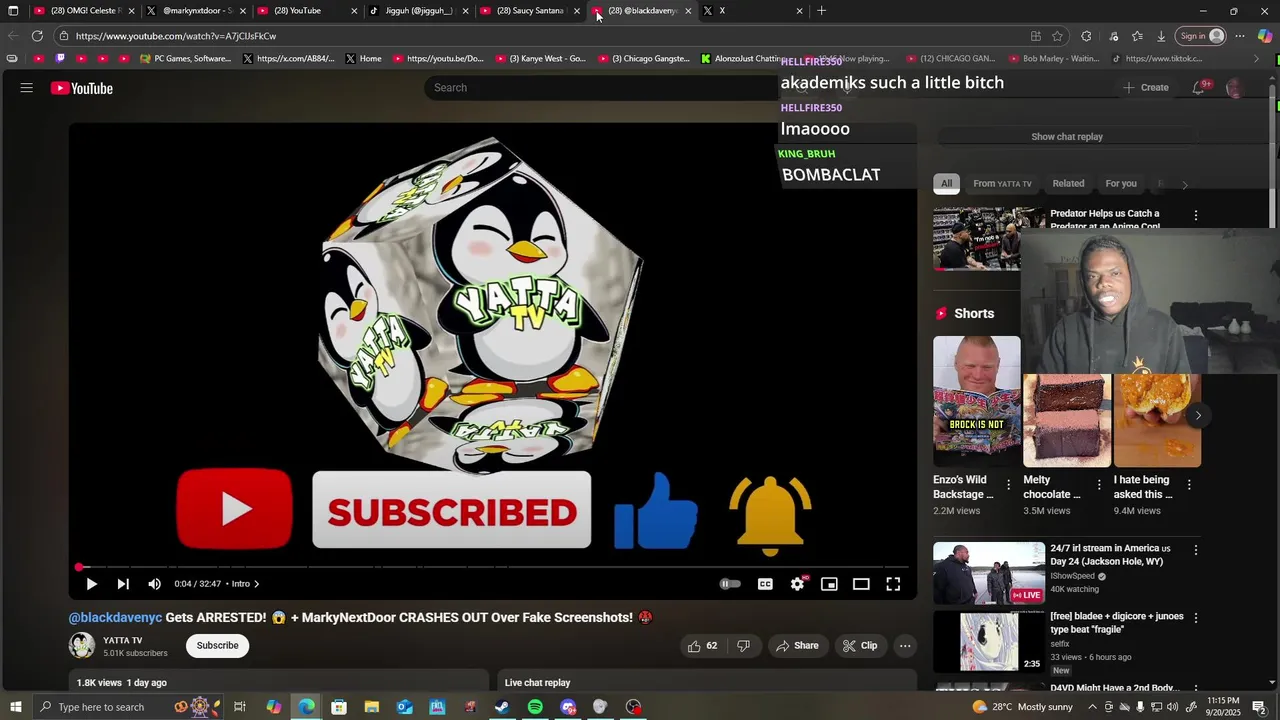Open Predator at Anime Con video thumbnail
This screenshot has height=720, width=1280.
pos(977,239)
